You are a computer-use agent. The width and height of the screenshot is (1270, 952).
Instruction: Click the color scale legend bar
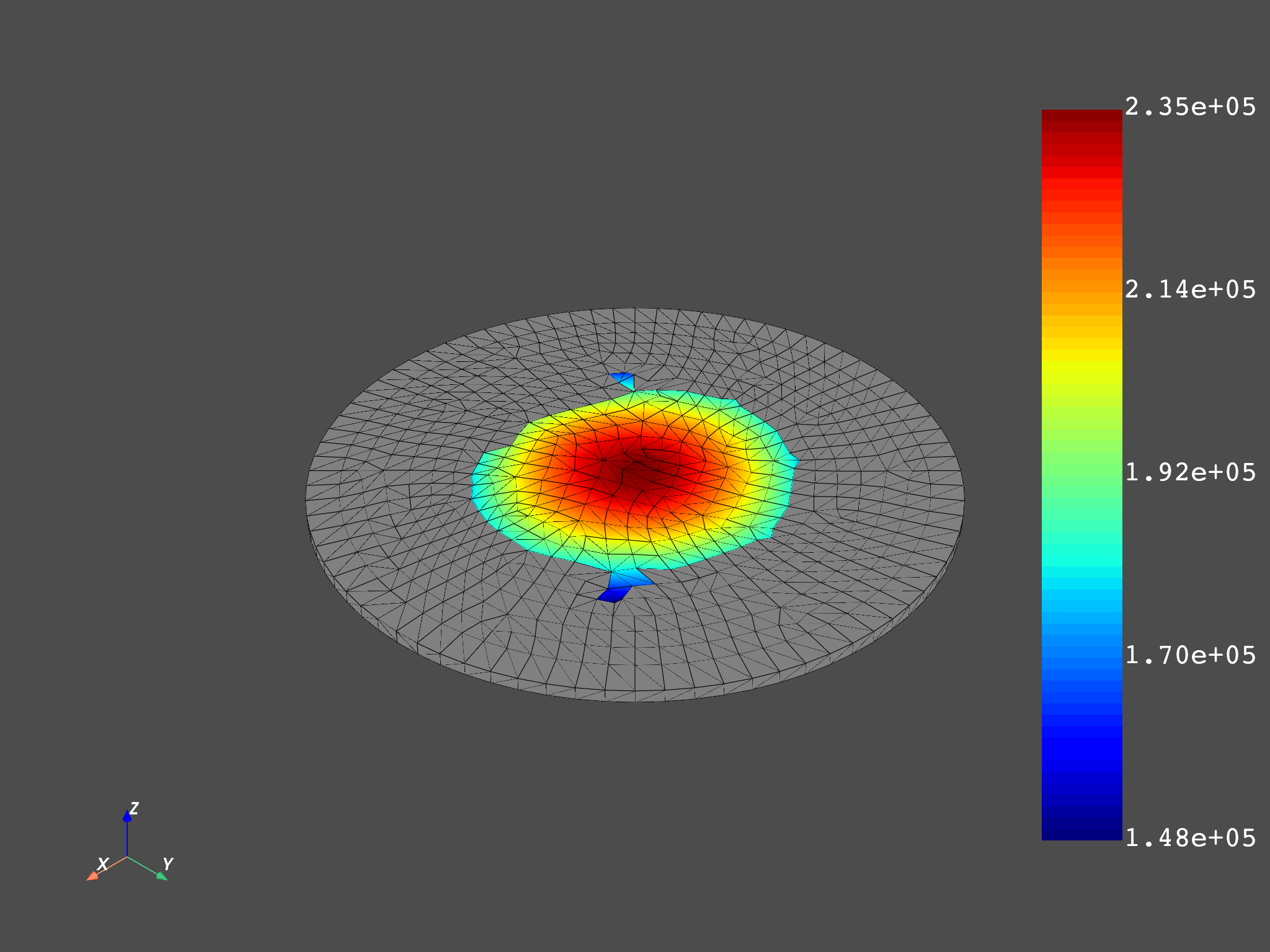(x=1081, y=475)
